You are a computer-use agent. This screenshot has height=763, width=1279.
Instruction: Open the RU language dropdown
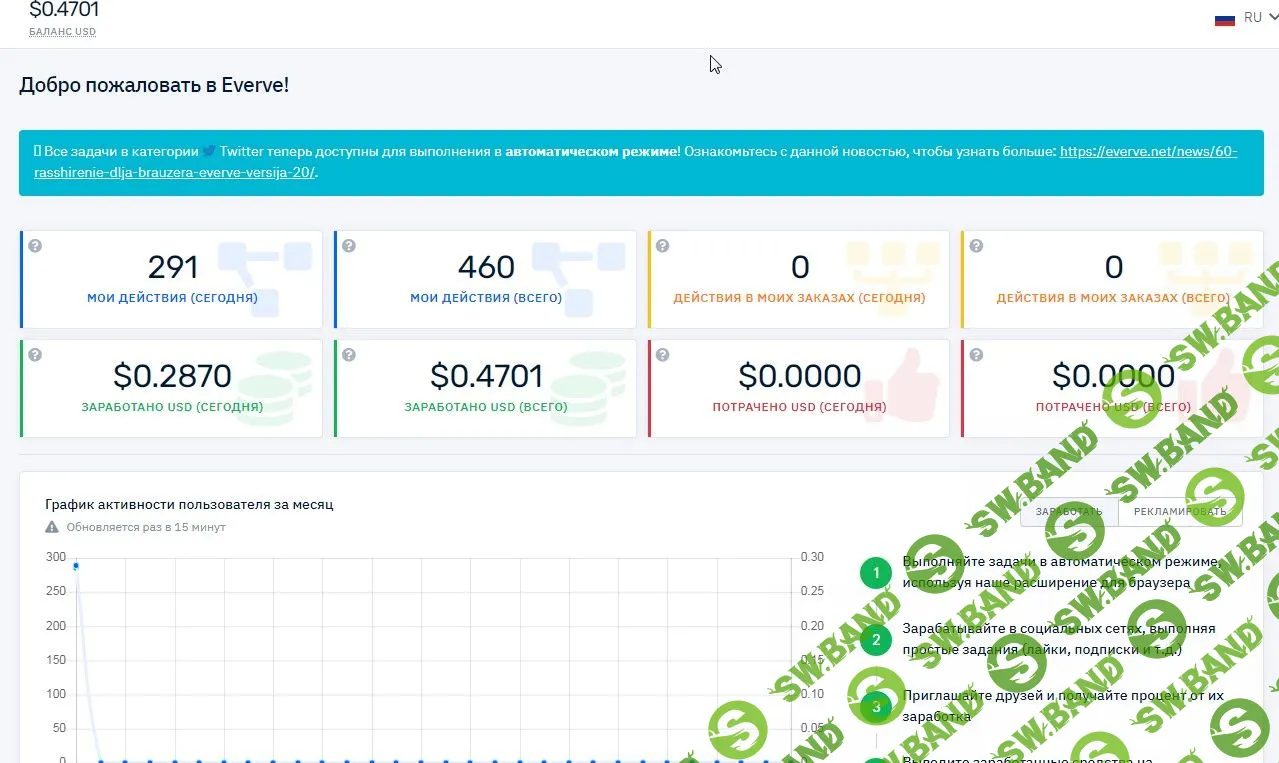point(1258,18)
